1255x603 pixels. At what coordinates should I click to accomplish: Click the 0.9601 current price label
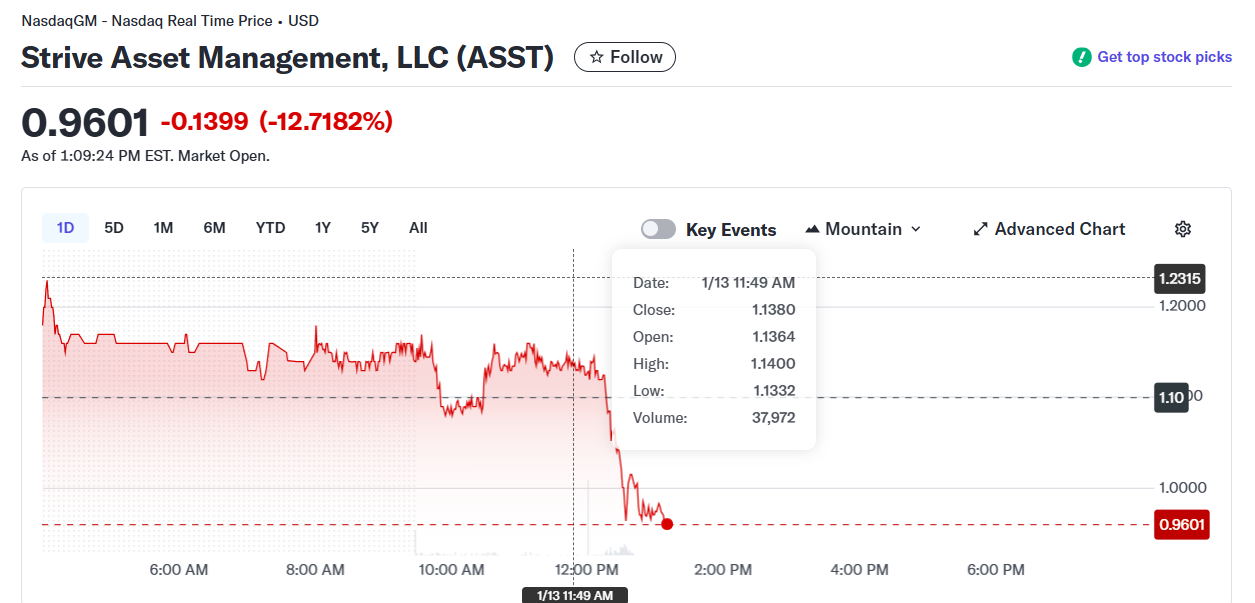pyautogui.click(x=1181, y=524)
